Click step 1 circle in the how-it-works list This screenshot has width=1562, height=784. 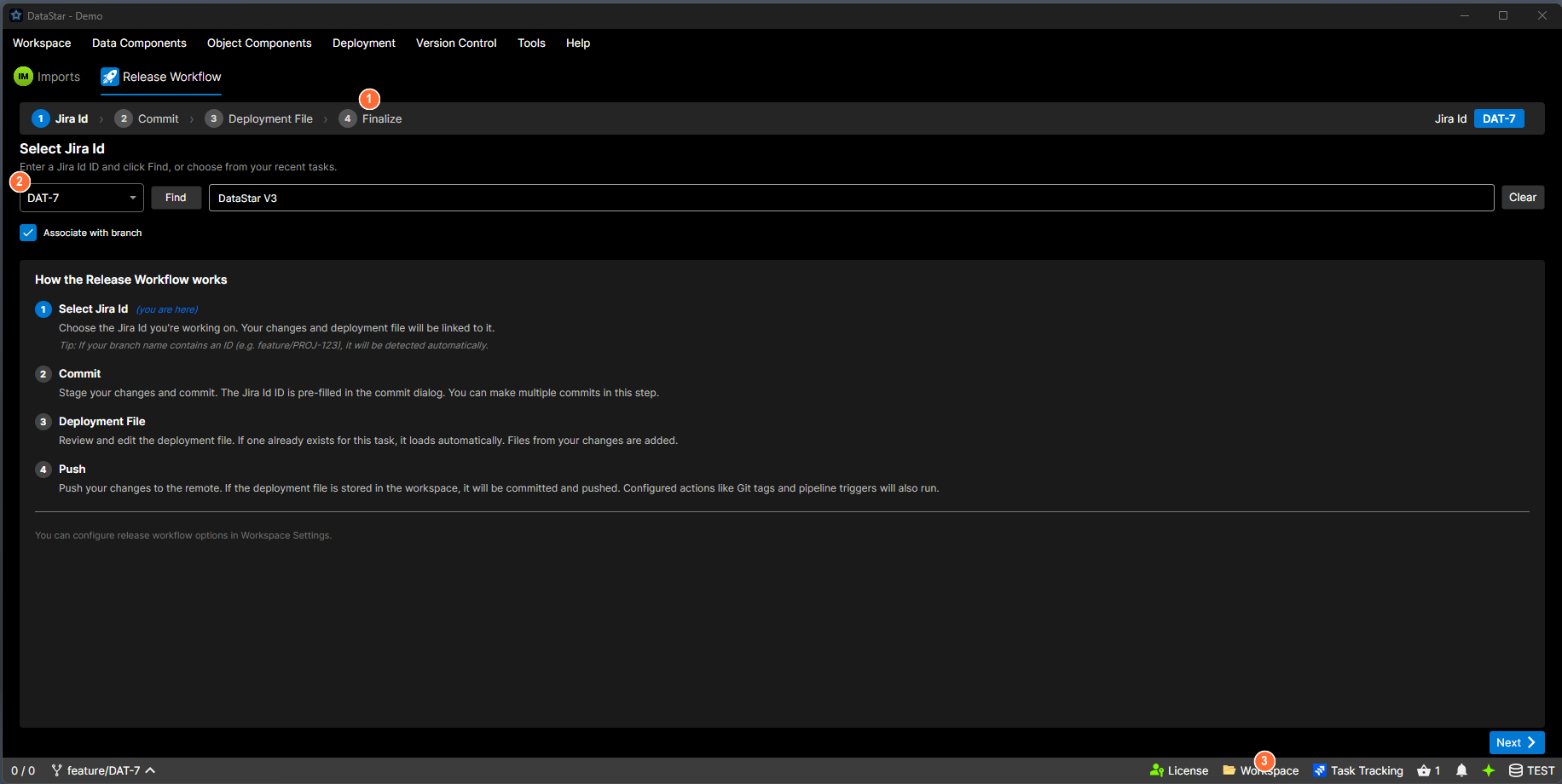43,309
